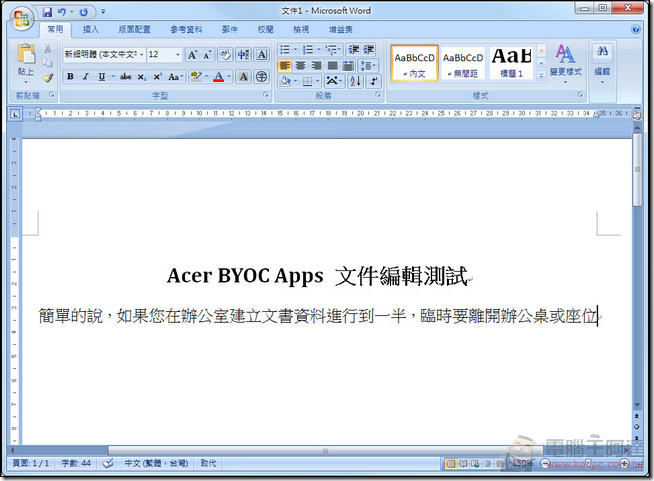Image resolution: width=654 pixels, height=481 pixels.
Task: Sort paragraphs A to Z
Action: [x=355, y=81]
